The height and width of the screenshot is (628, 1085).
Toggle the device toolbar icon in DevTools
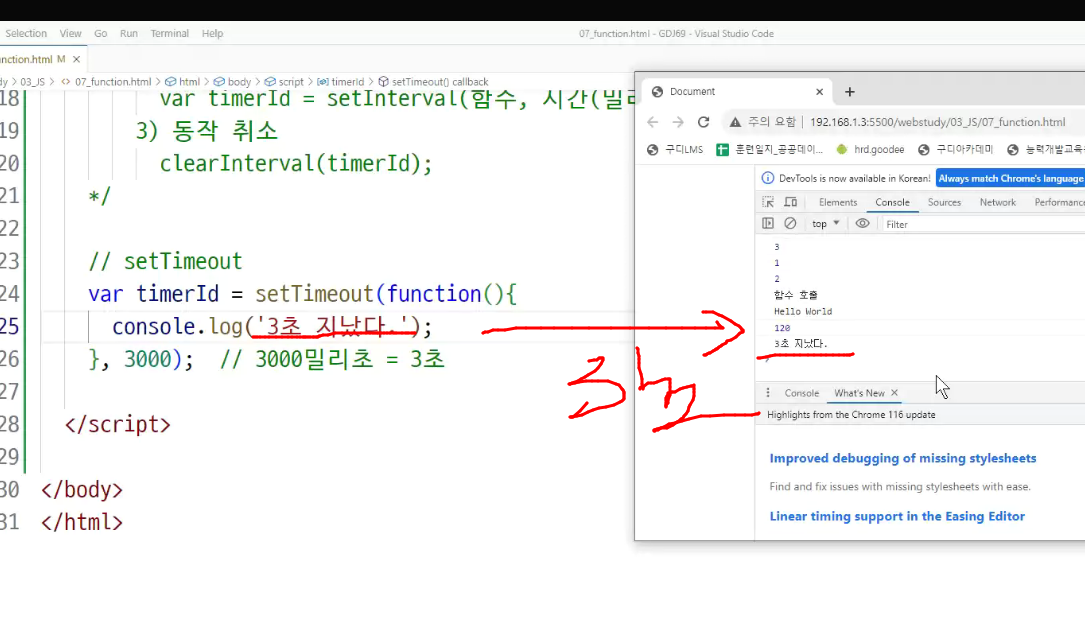(x=791, y=202)
